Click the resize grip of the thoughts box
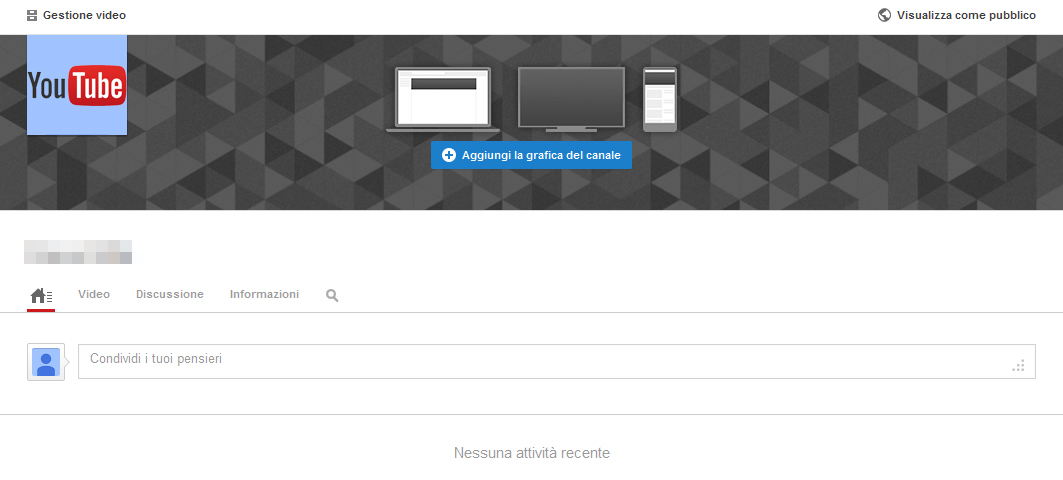 point(1018,366)
